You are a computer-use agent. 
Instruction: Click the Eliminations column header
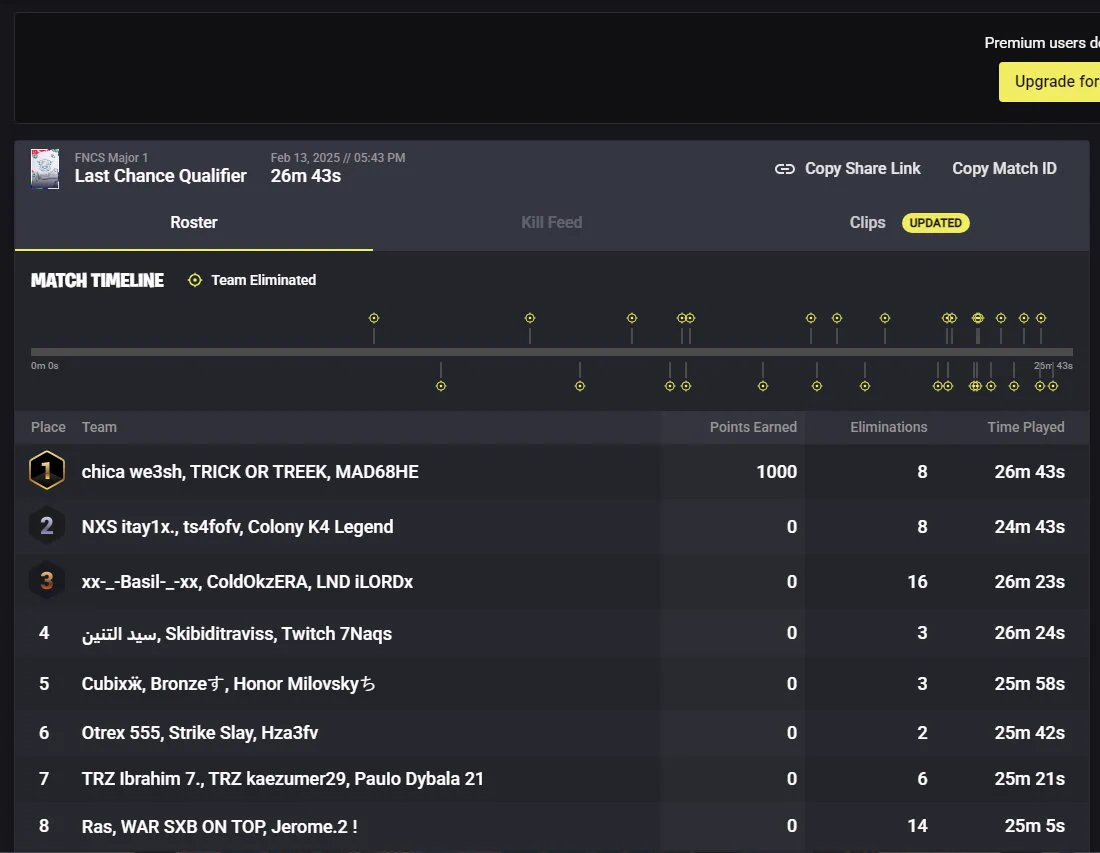[888, 427]
